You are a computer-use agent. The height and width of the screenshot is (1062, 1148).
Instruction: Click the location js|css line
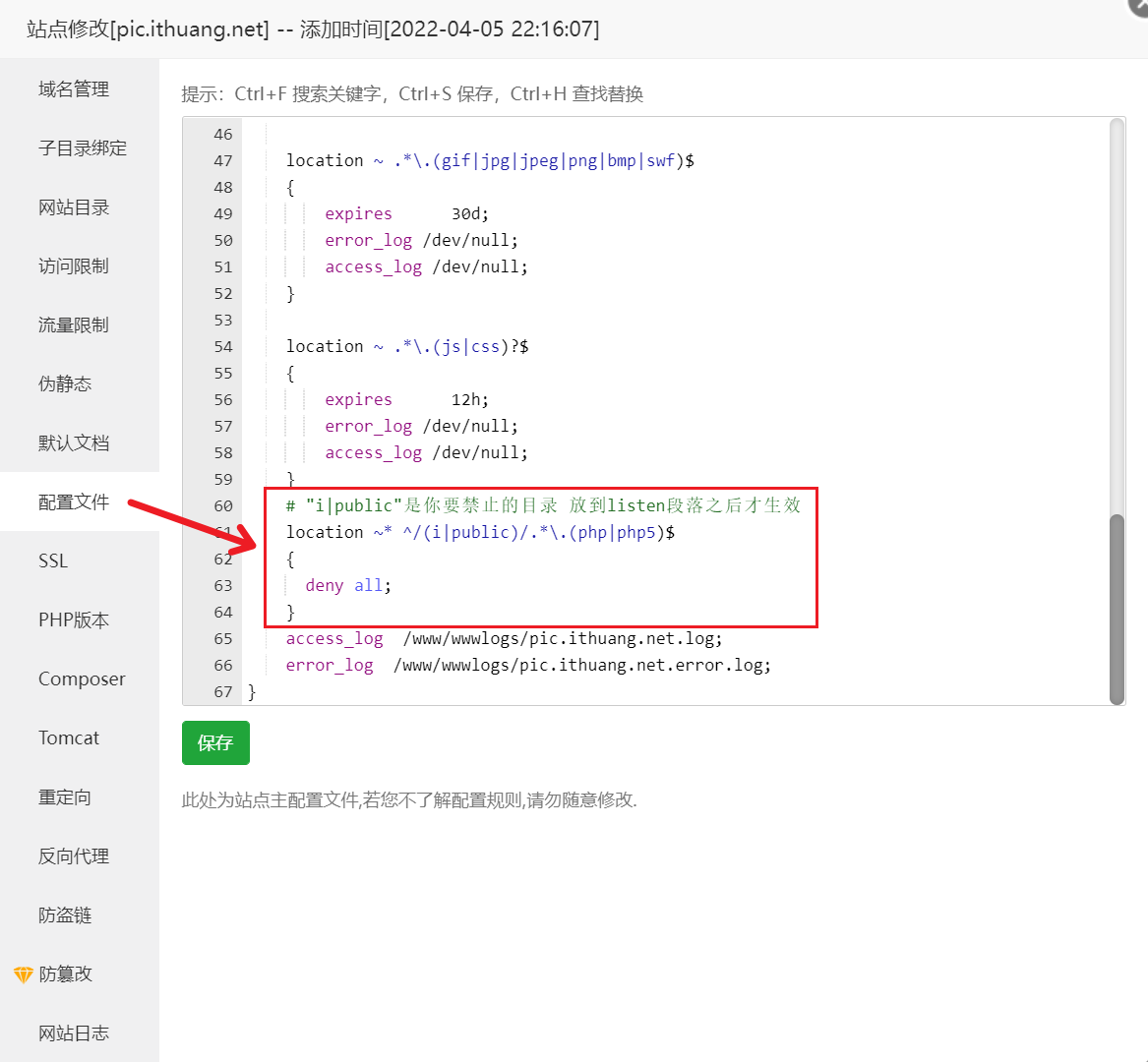point(407,347)
